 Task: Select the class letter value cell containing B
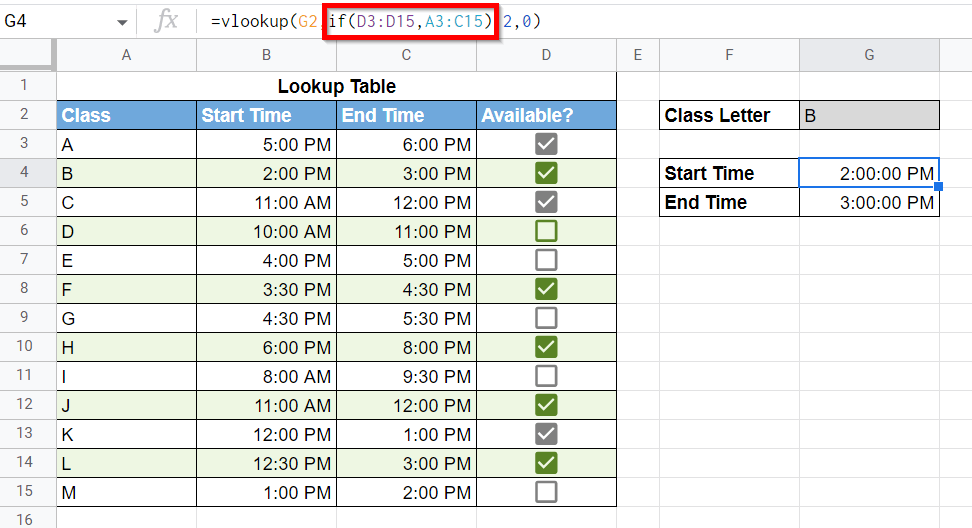(870, 115)
